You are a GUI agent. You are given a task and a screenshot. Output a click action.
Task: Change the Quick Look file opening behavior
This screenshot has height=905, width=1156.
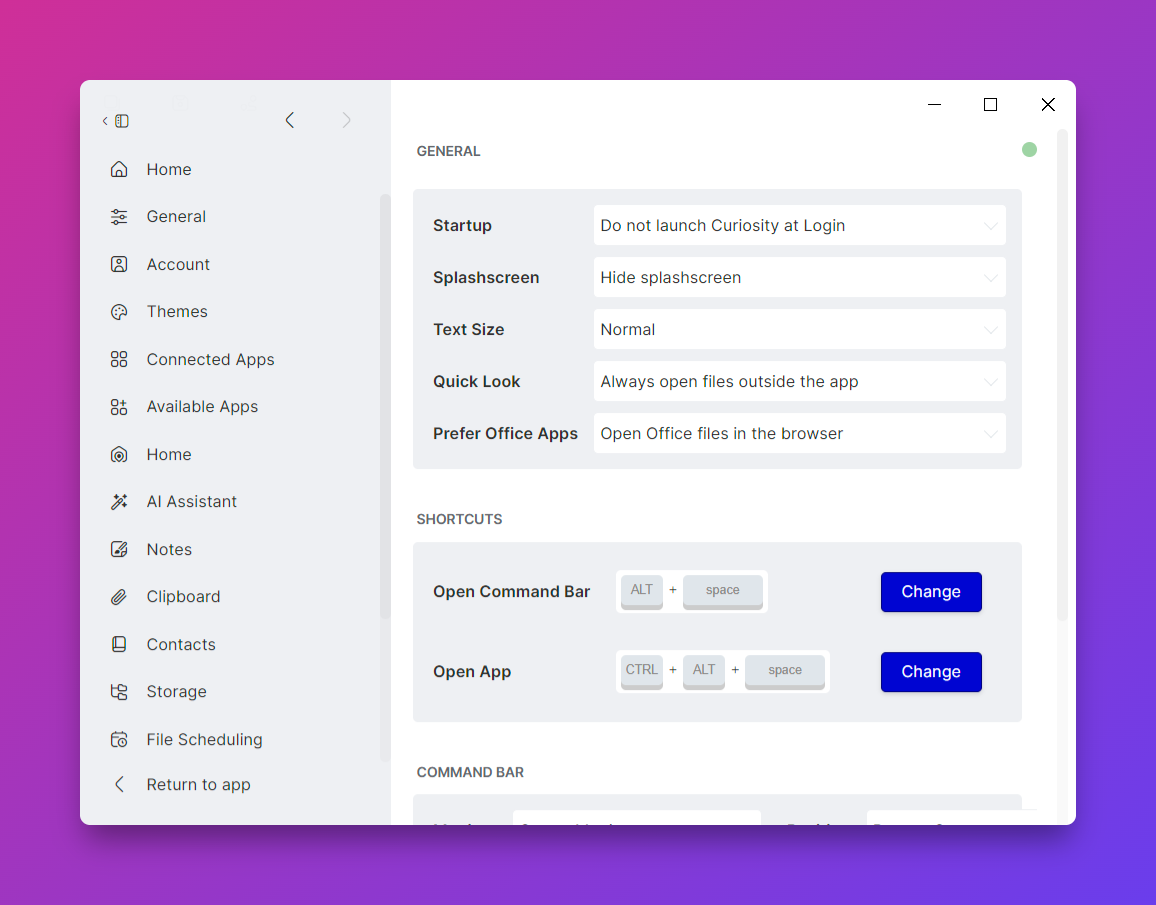[x=799, y=381]
